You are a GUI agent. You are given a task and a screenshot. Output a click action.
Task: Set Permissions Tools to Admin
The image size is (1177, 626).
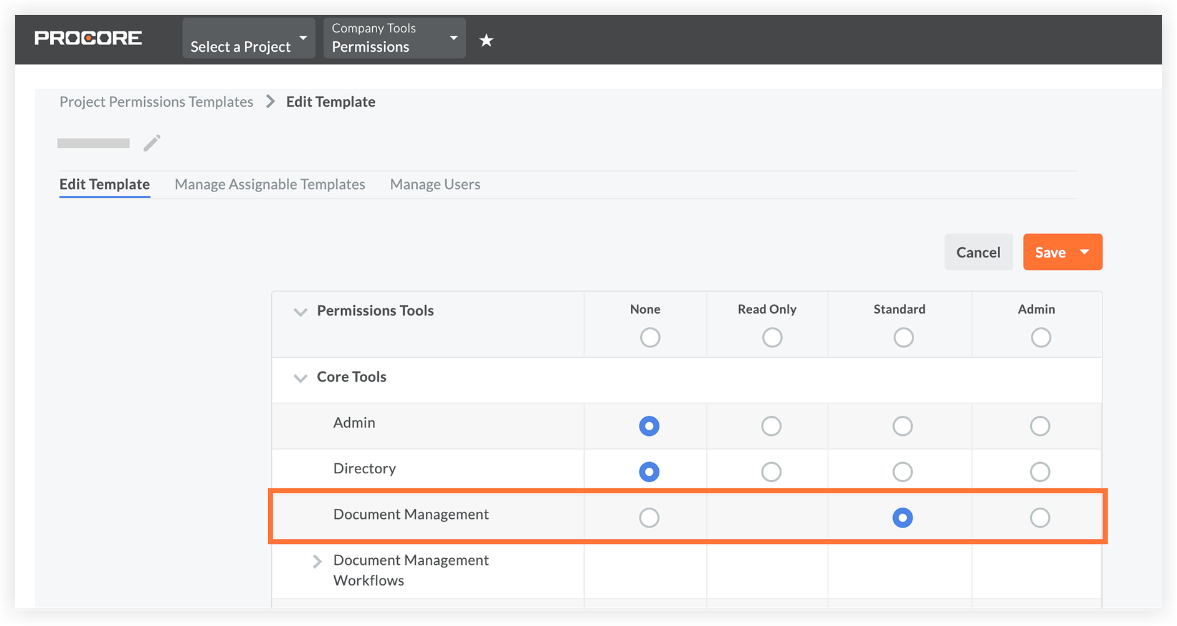pyautogui.click(x=1040, y=338)
